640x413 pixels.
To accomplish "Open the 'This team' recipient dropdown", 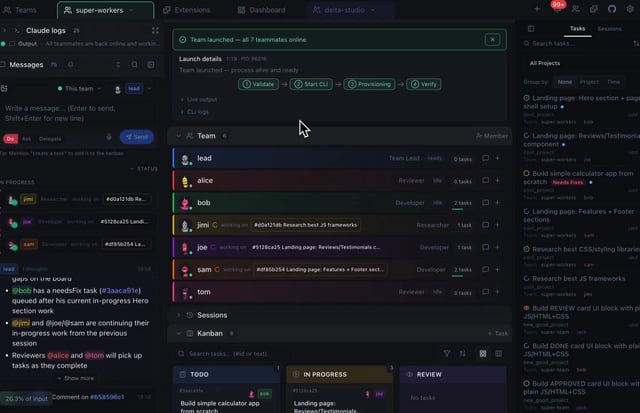I will coord(78,89).
